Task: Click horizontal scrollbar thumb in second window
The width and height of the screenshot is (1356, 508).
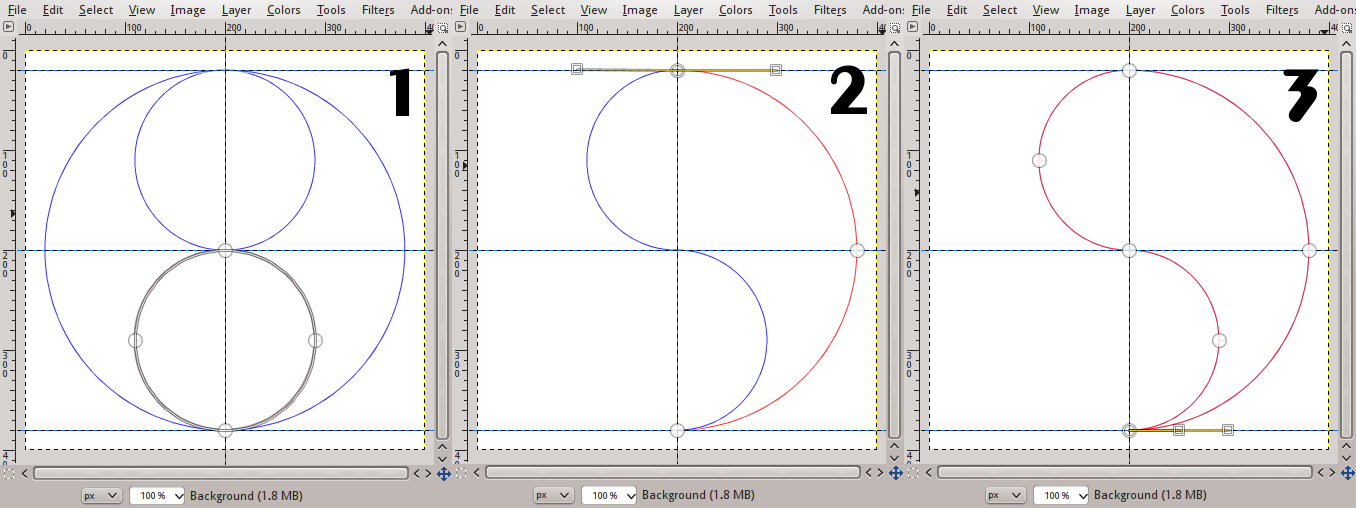Action: (672, 473)
